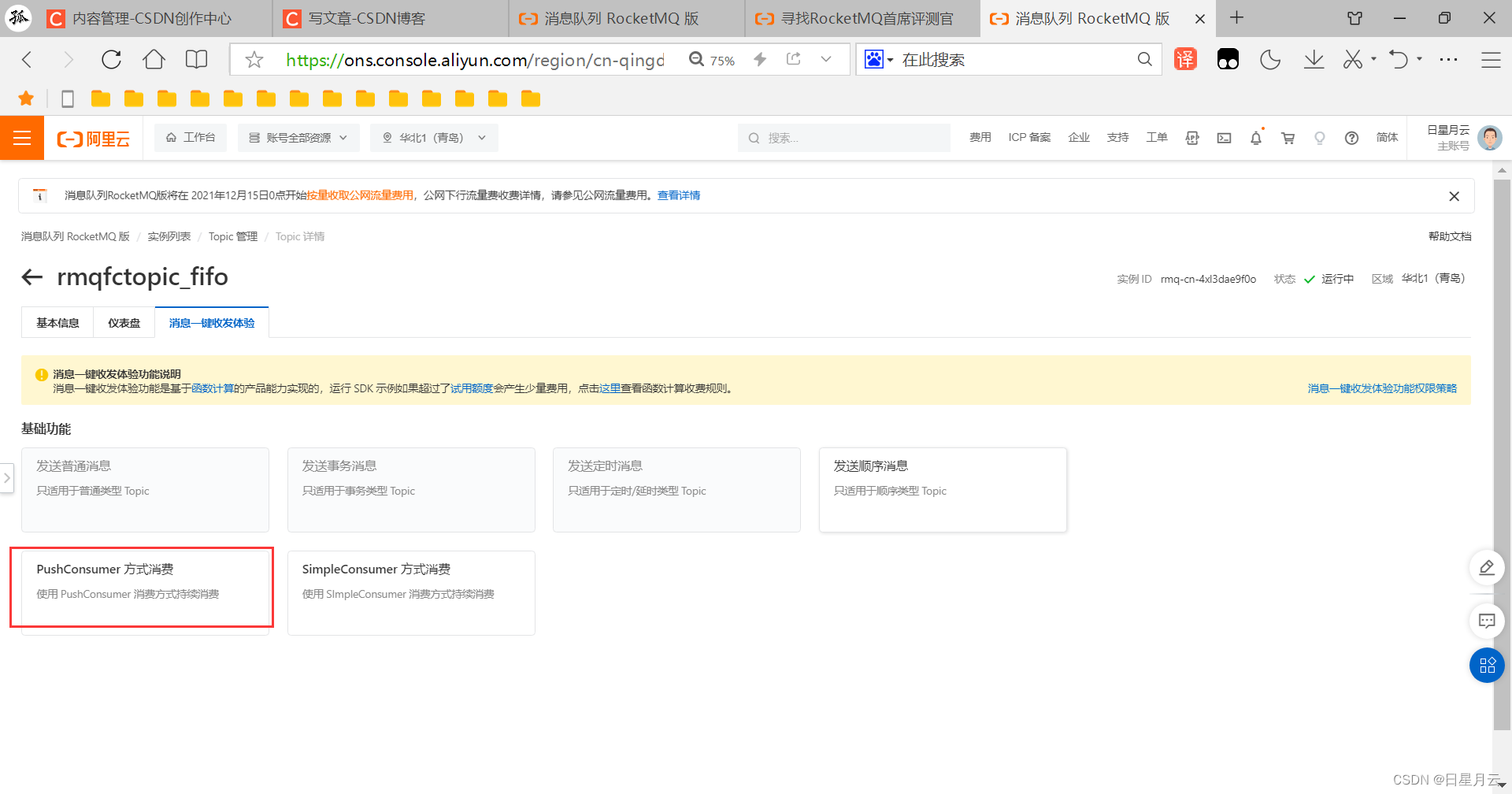The height and width of the screenshot is (794, 1512).
Task: Open a new browser tab with plus
Action: click(1236, 18)
